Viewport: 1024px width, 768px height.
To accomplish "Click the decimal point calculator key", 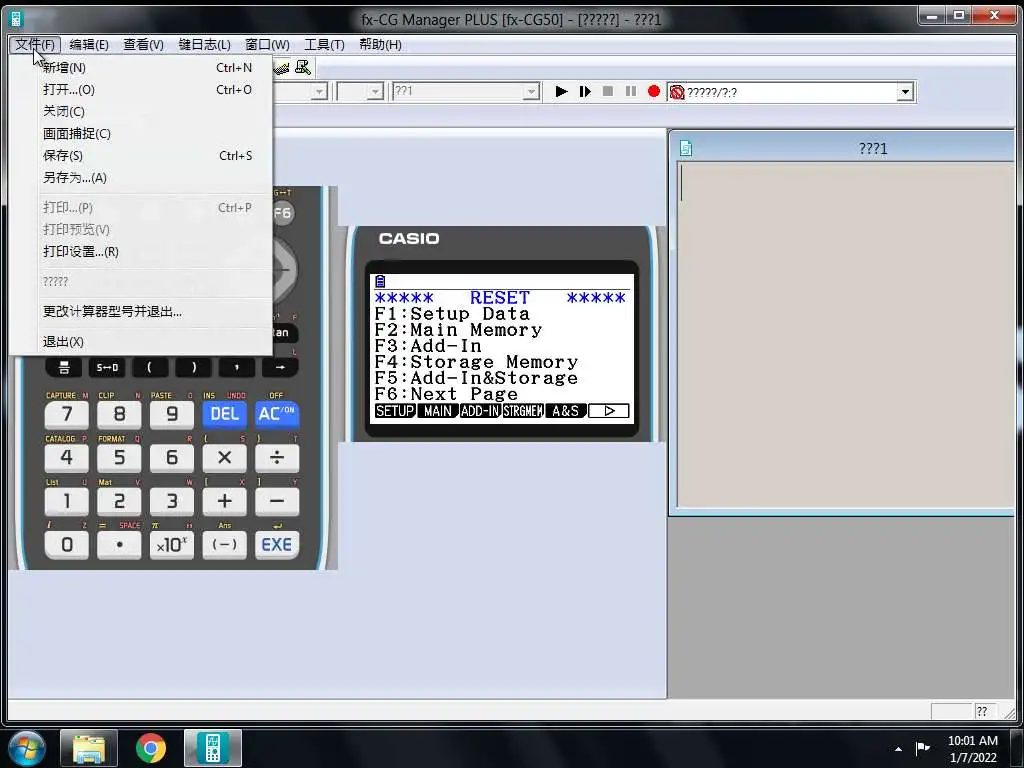I will pyautogui.click(x=119, y=545).
